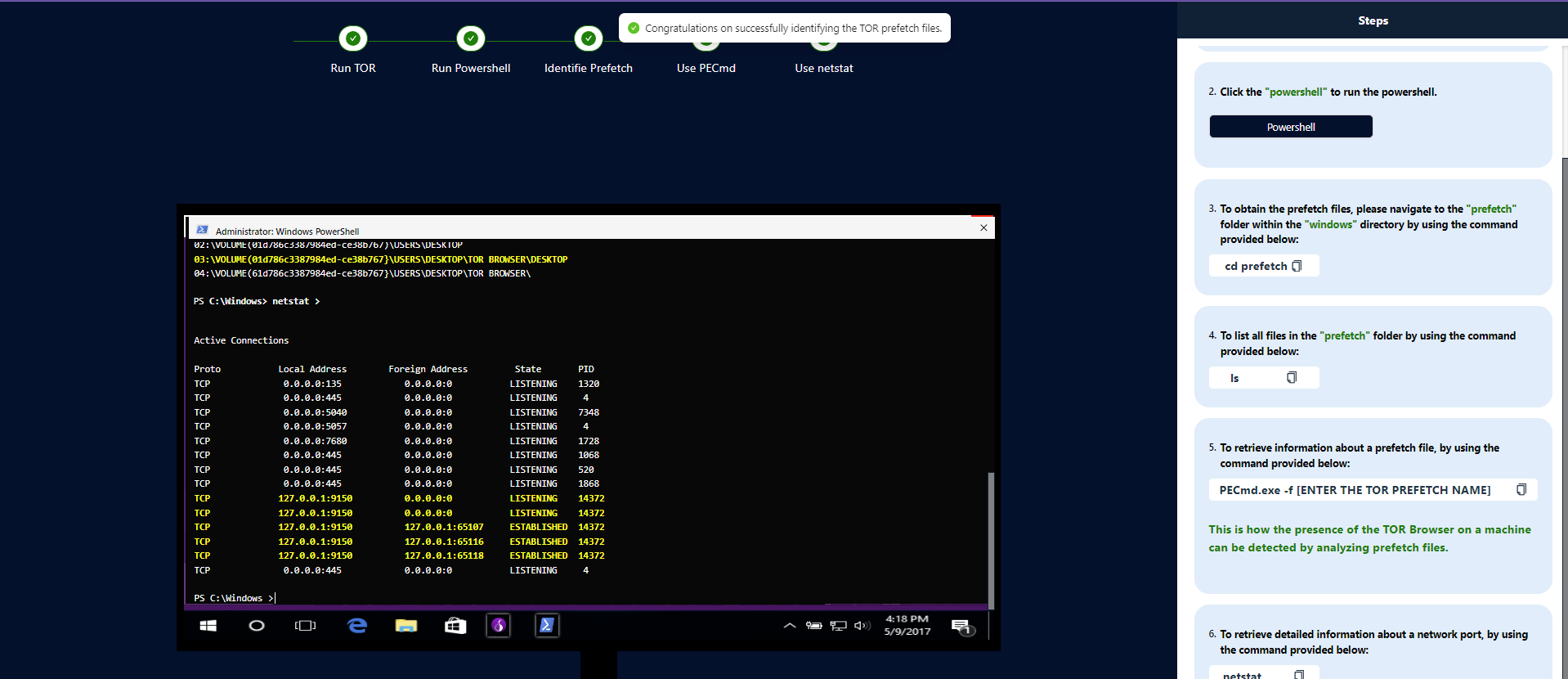This screenshot has width=1568, height=679.
Task: Select the Run Powershell step checkmark
Action: 471,38
